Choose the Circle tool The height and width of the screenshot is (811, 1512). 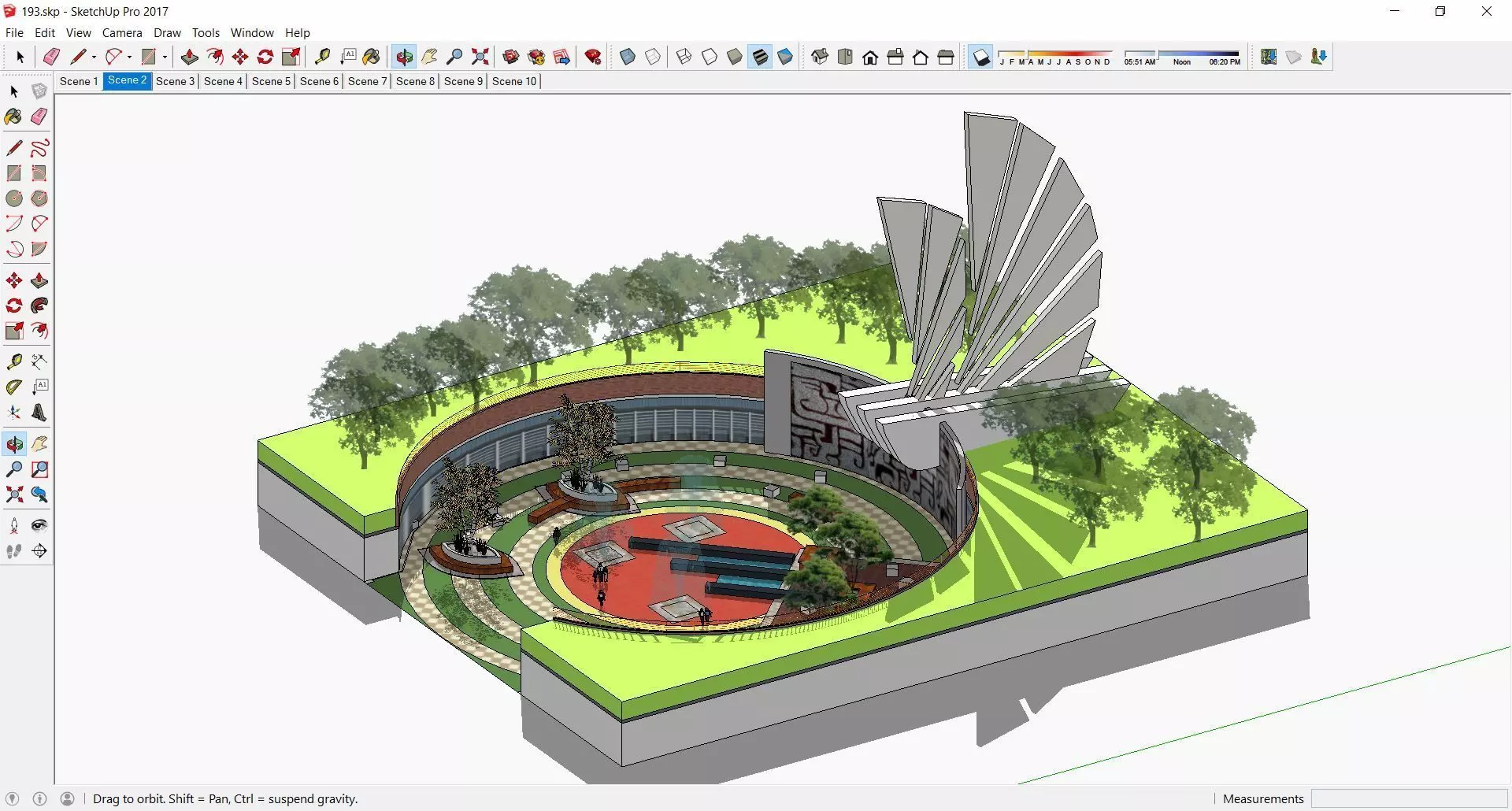coord(14,198)
